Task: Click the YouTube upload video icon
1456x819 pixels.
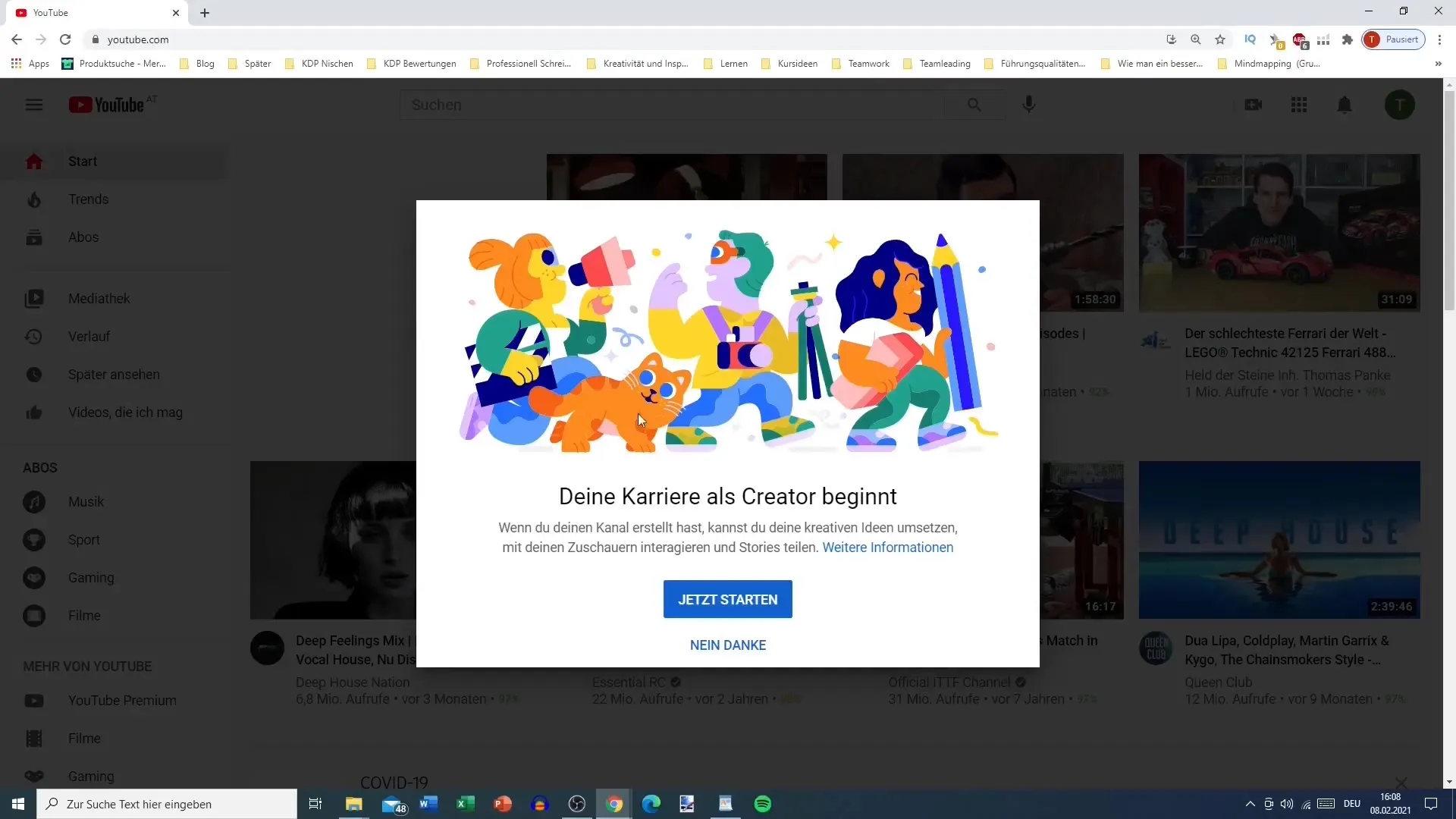Action: 1253,105
